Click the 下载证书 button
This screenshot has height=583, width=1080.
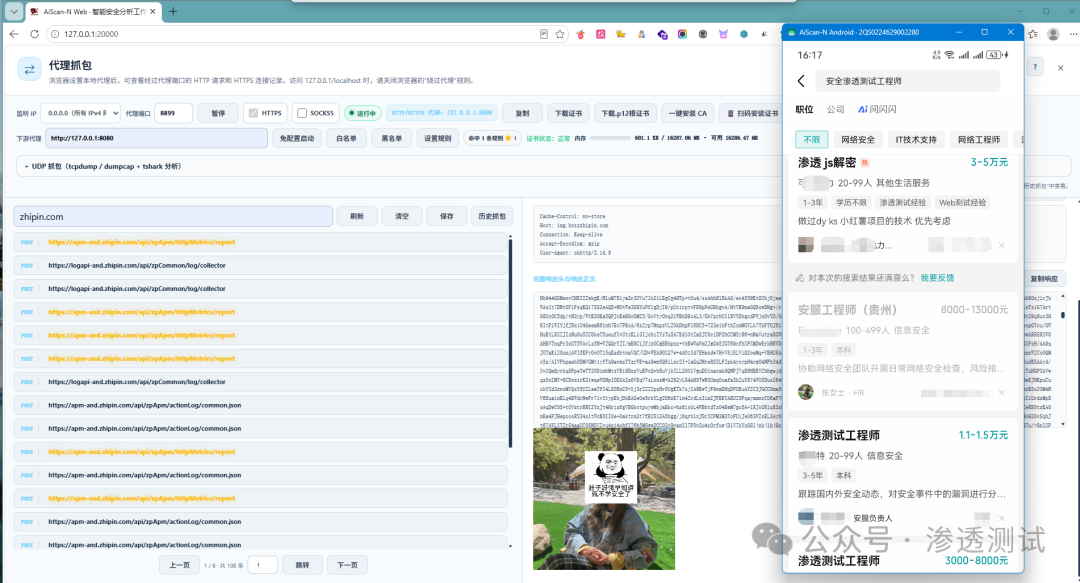pyautogui.click(x=568, y=113)
